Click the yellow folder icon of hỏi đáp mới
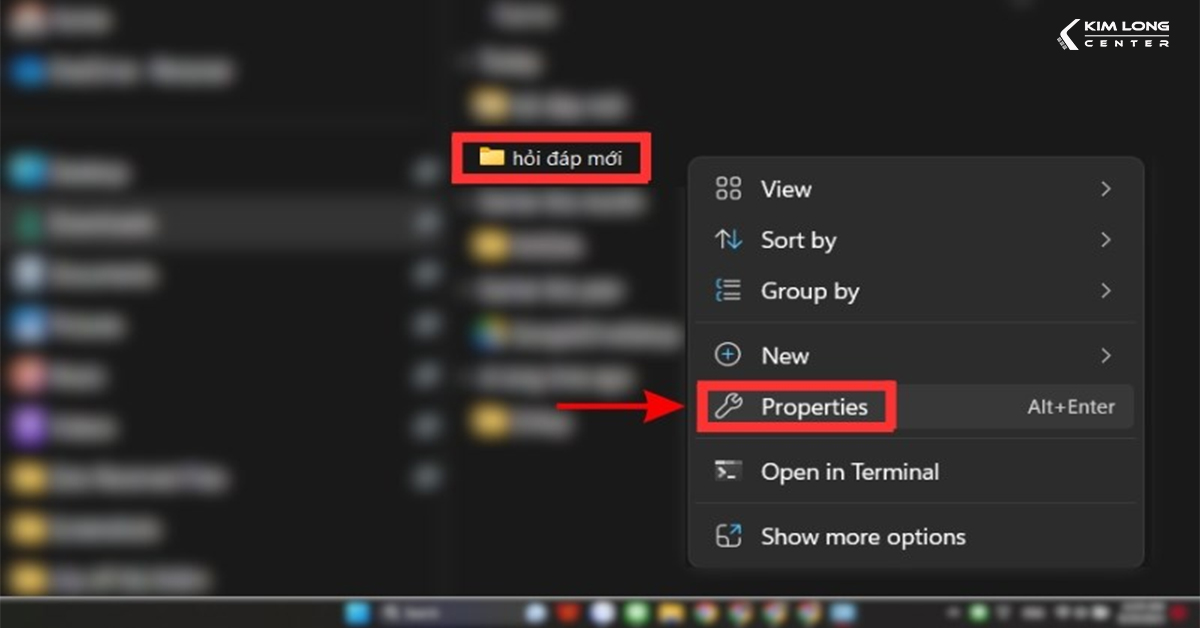This screenshot has height=628, width=1200. tap(491, 157)
